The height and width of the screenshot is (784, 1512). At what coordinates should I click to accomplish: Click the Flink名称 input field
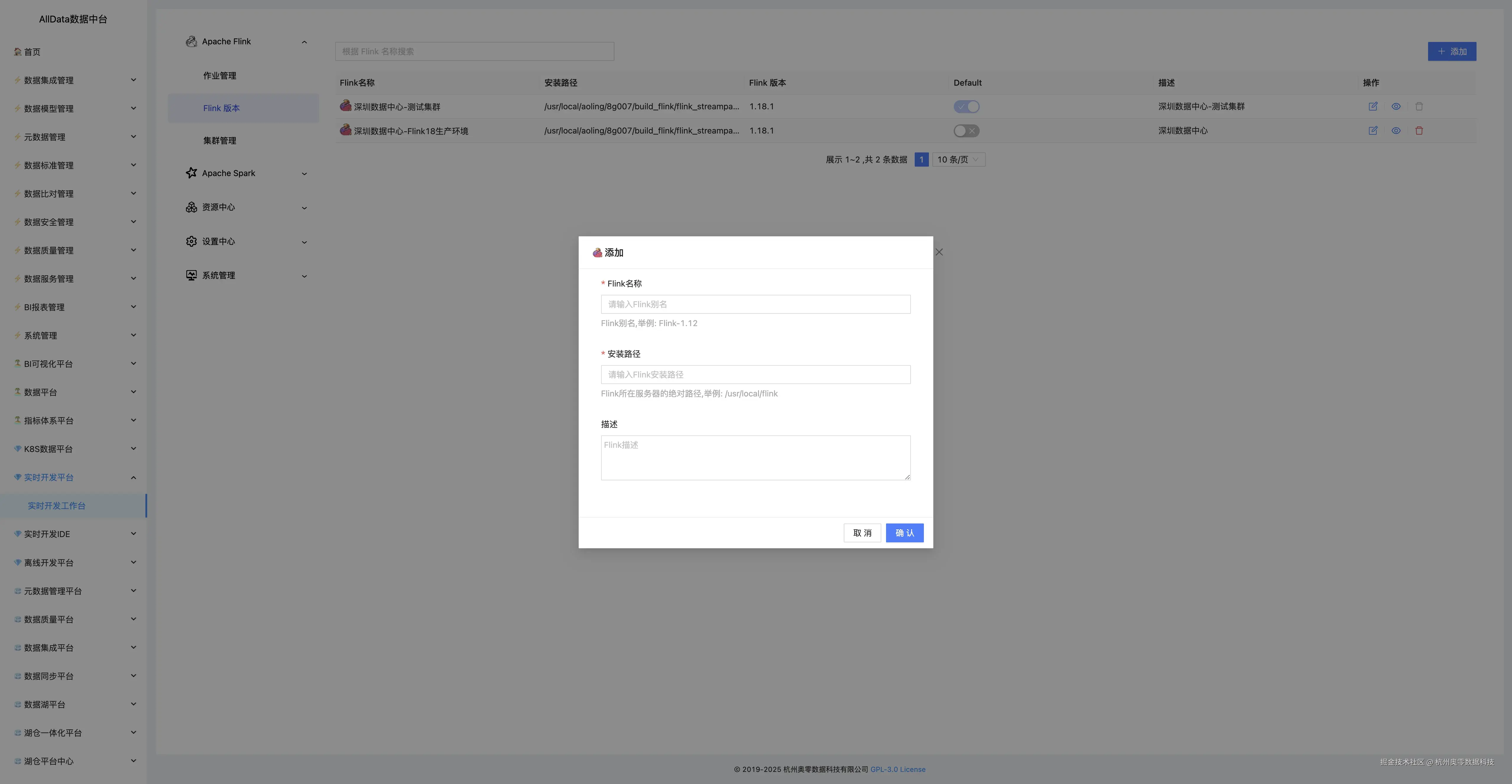click(755, 304)
